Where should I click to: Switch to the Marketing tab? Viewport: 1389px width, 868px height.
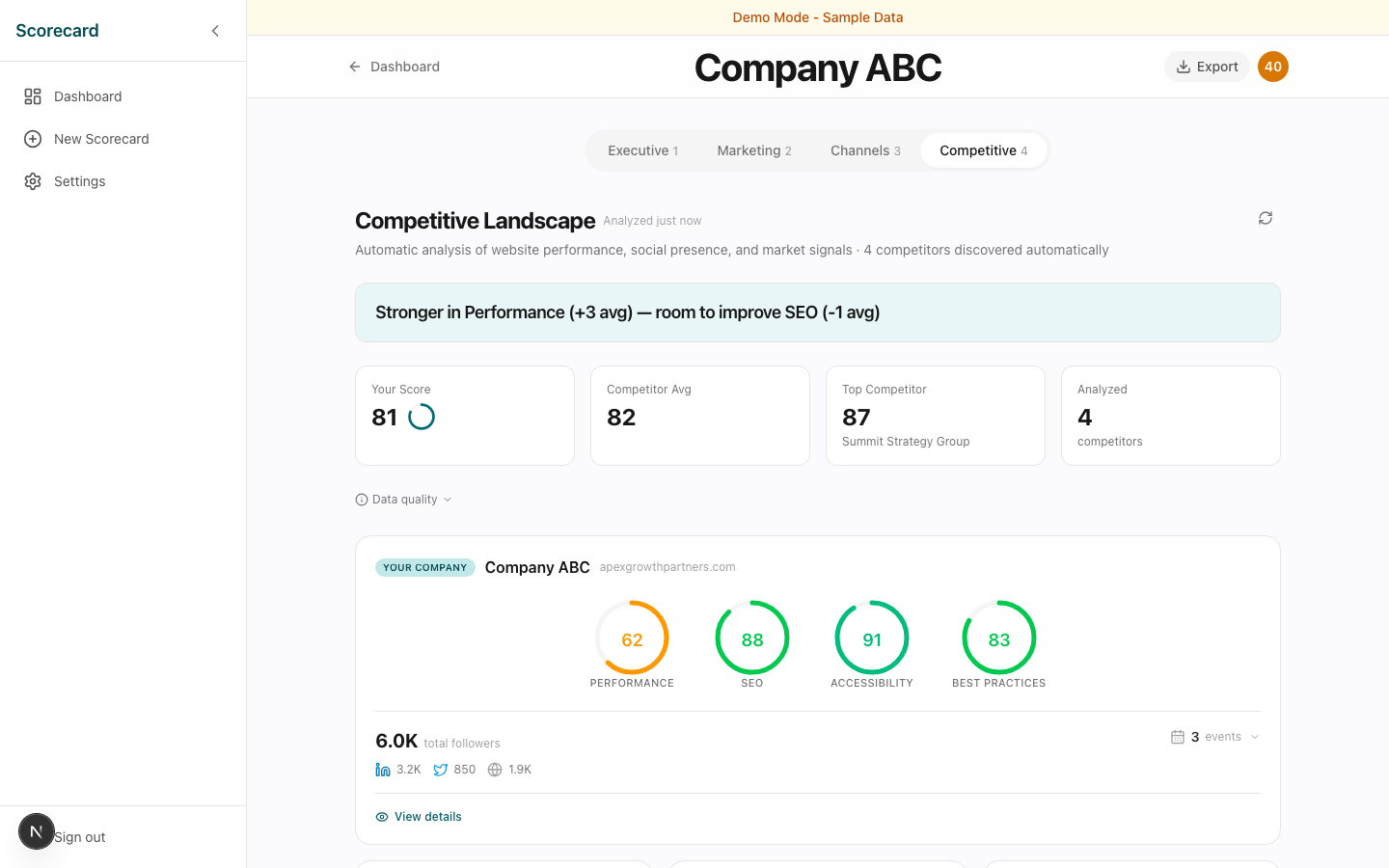point(754,150)
